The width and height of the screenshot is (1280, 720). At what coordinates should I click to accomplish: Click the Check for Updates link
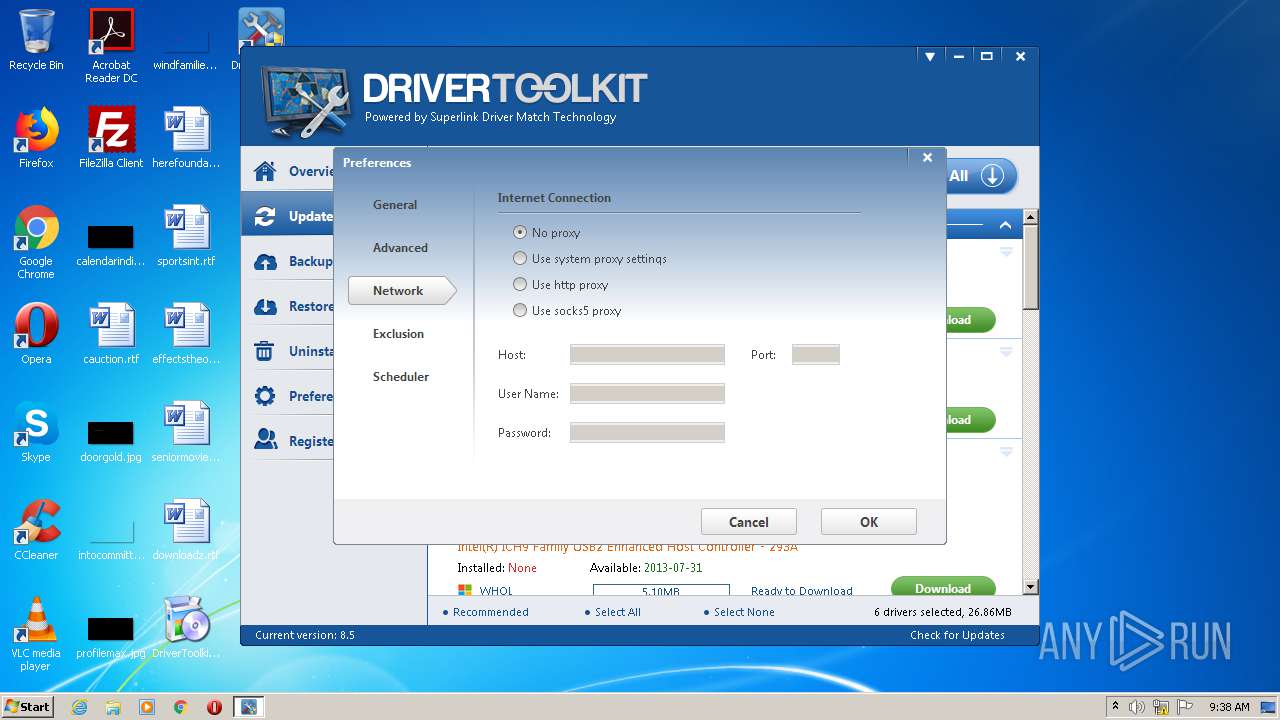coord(957,635)
